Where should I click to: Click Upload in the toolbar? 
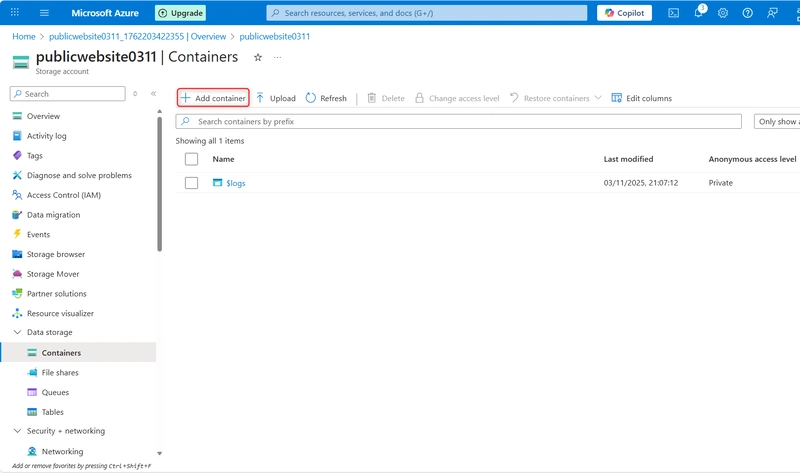275,98
